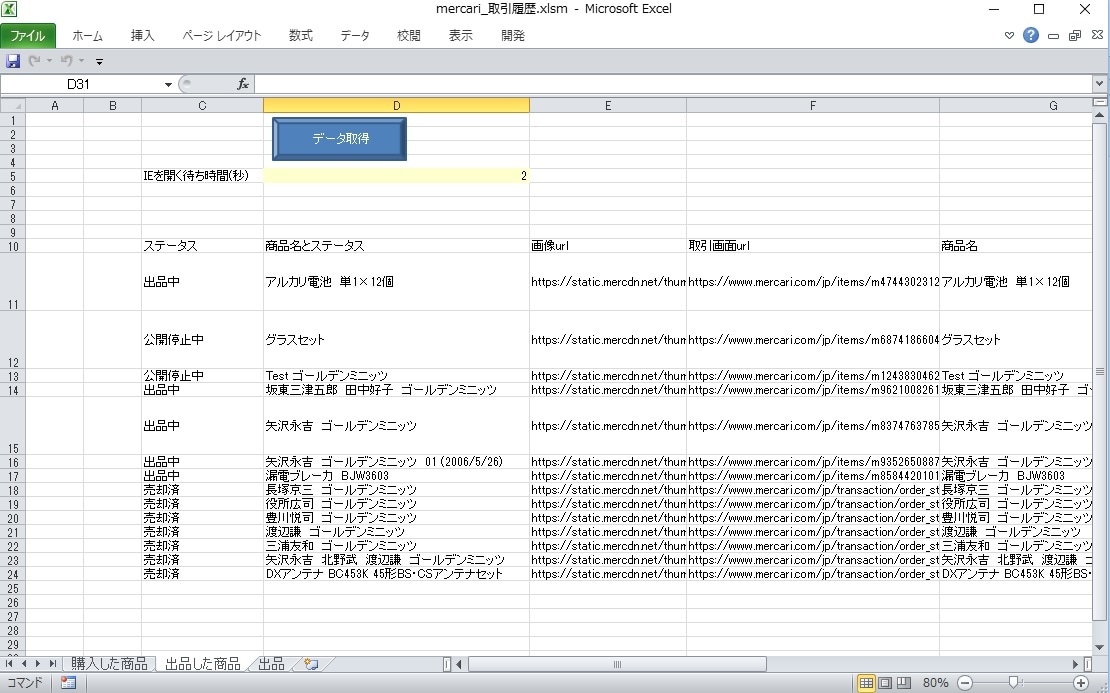Click the 取引画面url header cell
The height and width of the screenshot is (693, 1110).
coord(813,246)
